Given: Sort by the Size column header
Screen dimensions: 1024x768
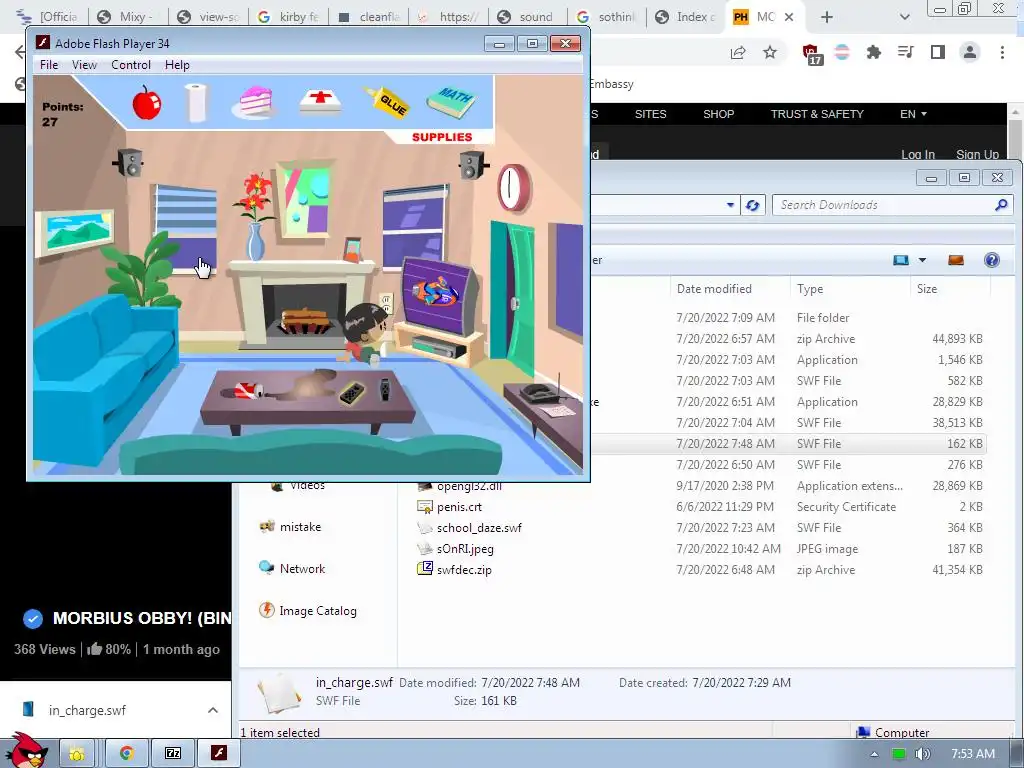Looking at the screenshot, I should point(950,289).
